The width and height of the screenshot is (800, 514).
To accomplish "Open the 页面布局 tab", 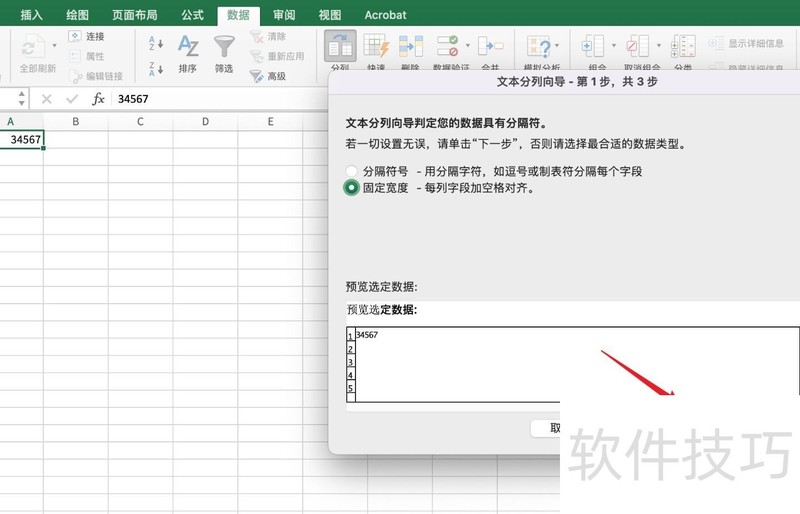I will tap(135, 15).
